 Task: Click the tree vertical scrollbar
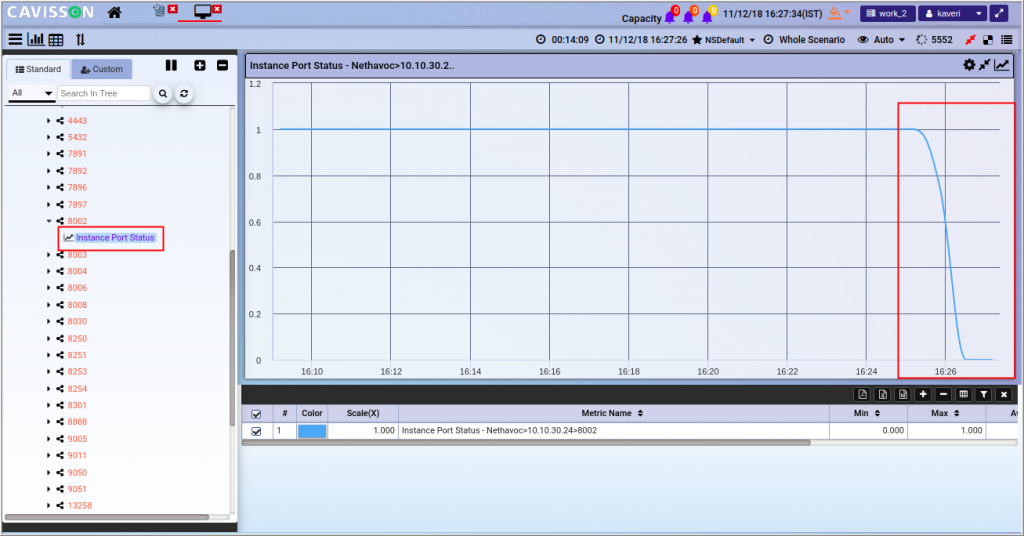click(x=232, y=338)
